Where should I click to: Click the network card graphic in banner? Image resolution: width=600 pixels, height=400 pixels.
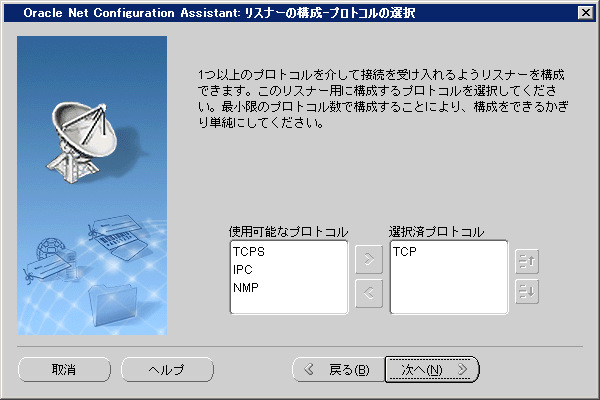120,238
